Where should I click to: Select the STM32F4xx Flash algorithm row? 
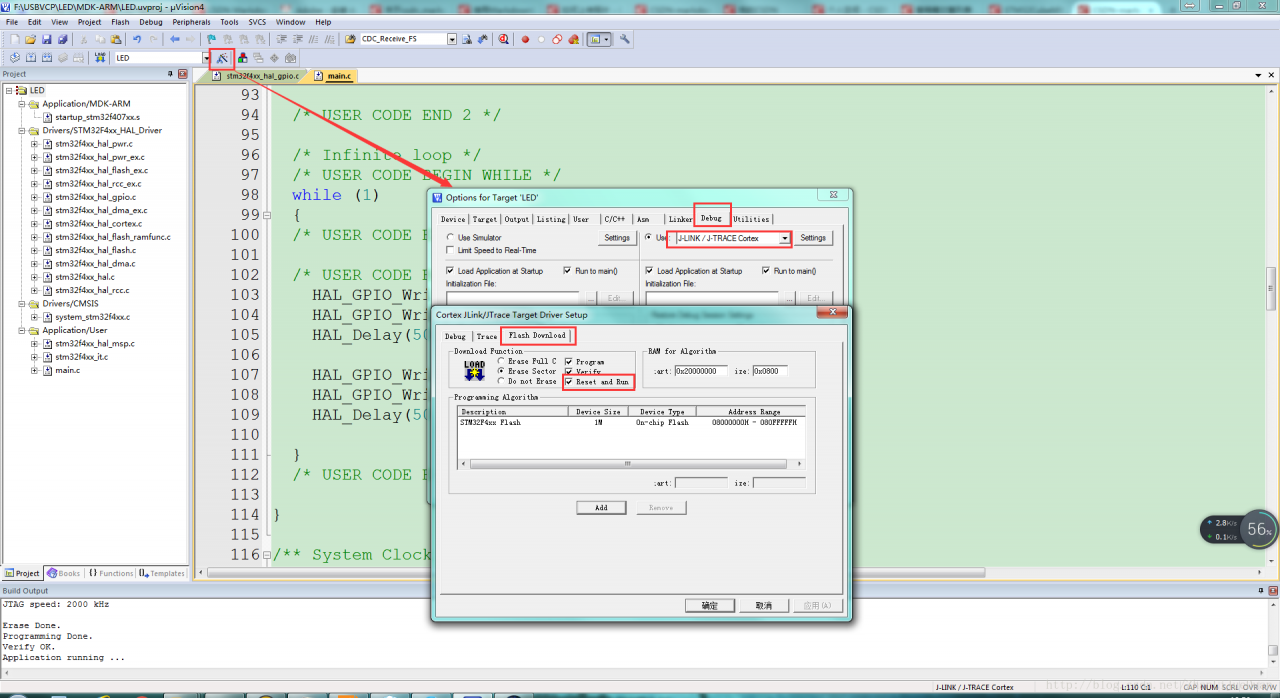630,422
